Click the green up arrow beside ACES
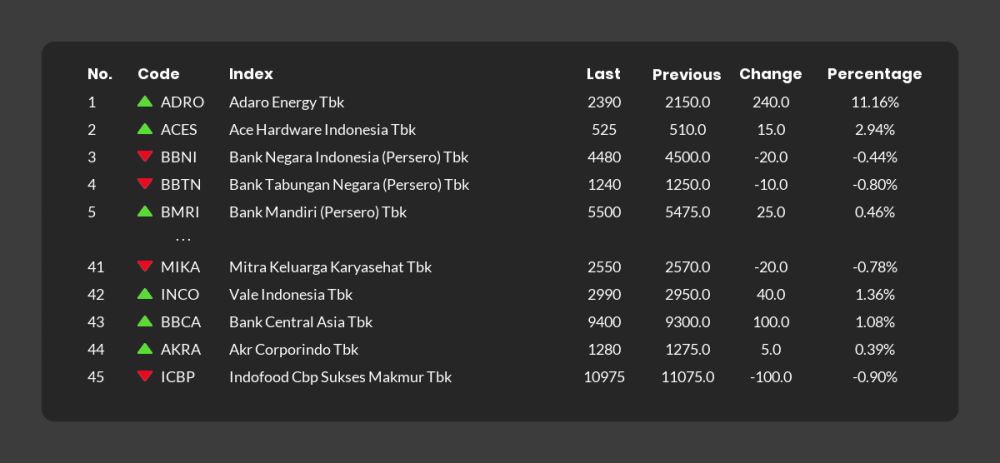The width and height of the screenshot is (1000, 463). coord(145,129)
